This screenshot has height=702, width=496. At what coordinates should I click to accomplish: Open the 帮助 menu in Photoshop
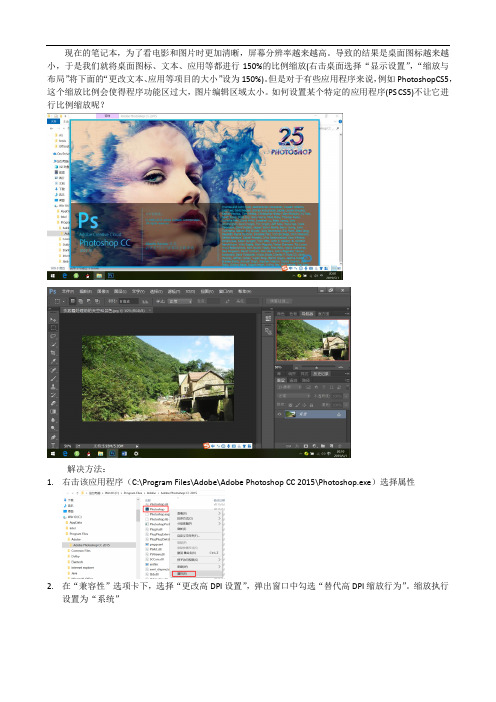point(244,291)
